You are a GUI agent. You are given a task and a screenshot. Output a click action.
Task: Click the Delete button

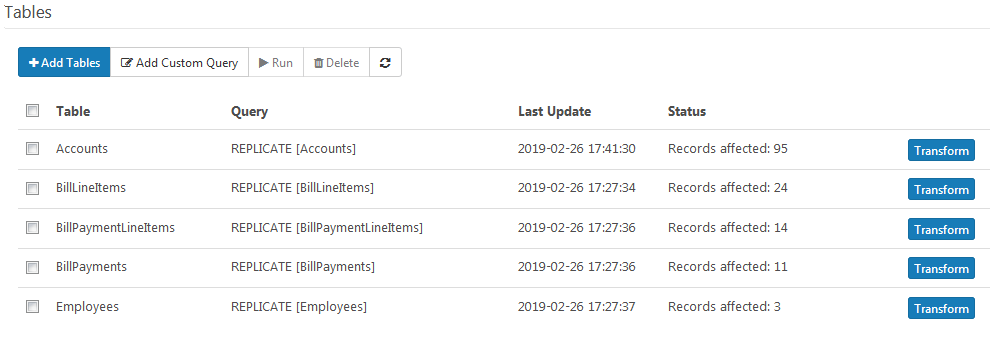click(x=337, y=62)
